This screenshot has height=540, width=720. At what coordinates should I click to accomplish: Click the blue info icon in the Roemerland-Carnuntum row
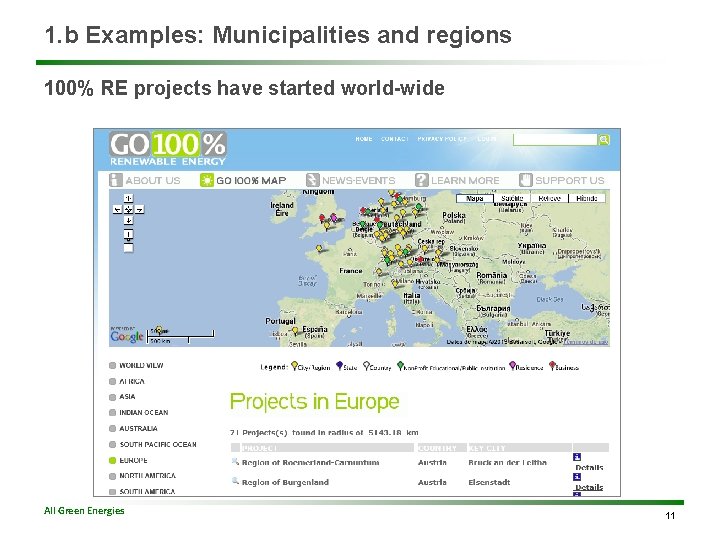pos(577,457)
